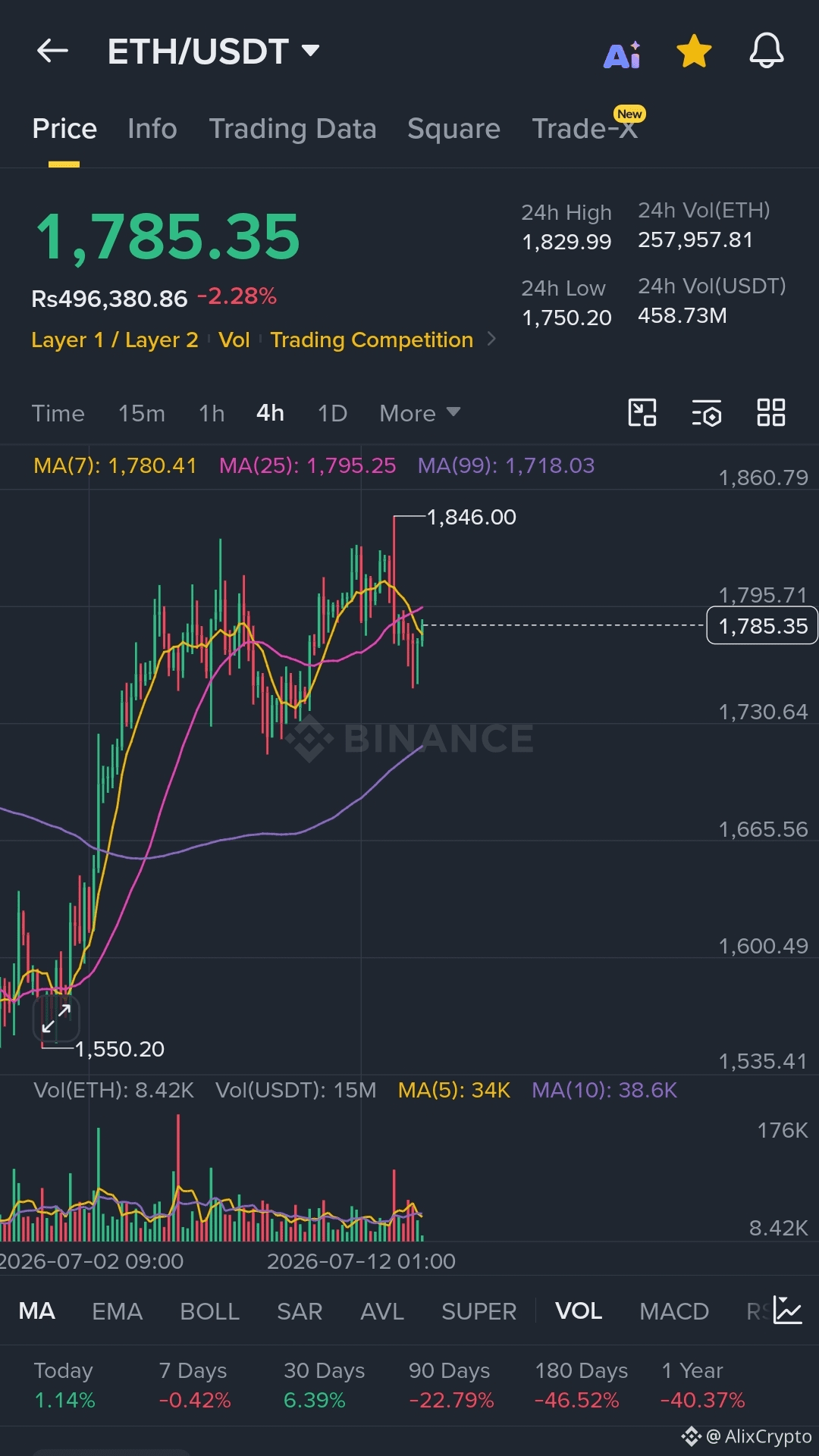Open indicator chart icon beside RSI
Screen dimensions: 819x1456
(x=788, y=1310)
